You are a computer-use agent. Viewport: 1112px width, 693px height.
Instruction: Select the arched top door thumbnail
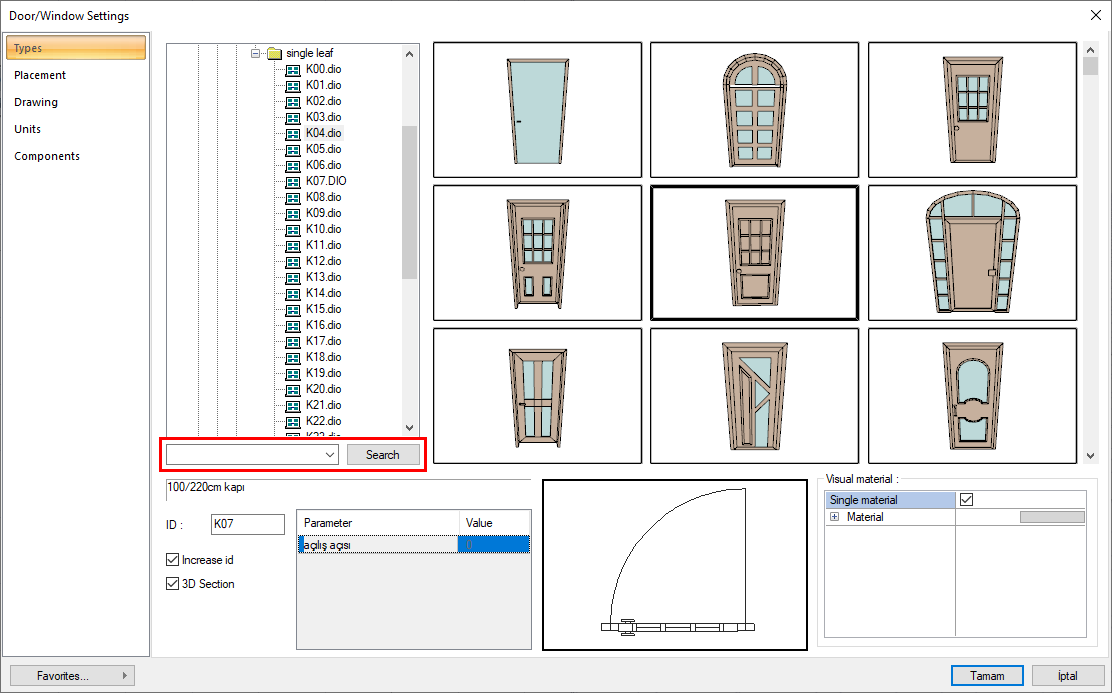tap(754, 110)
